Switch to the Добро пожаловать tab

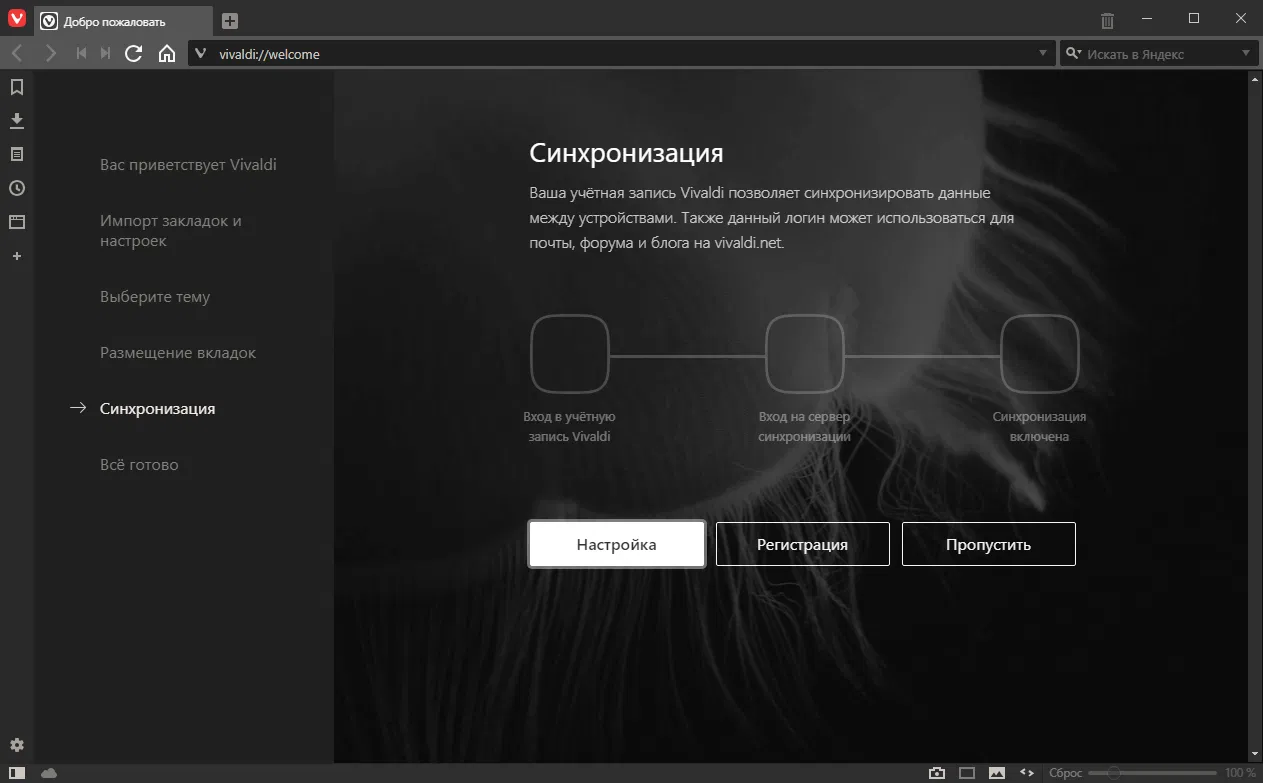124,21
